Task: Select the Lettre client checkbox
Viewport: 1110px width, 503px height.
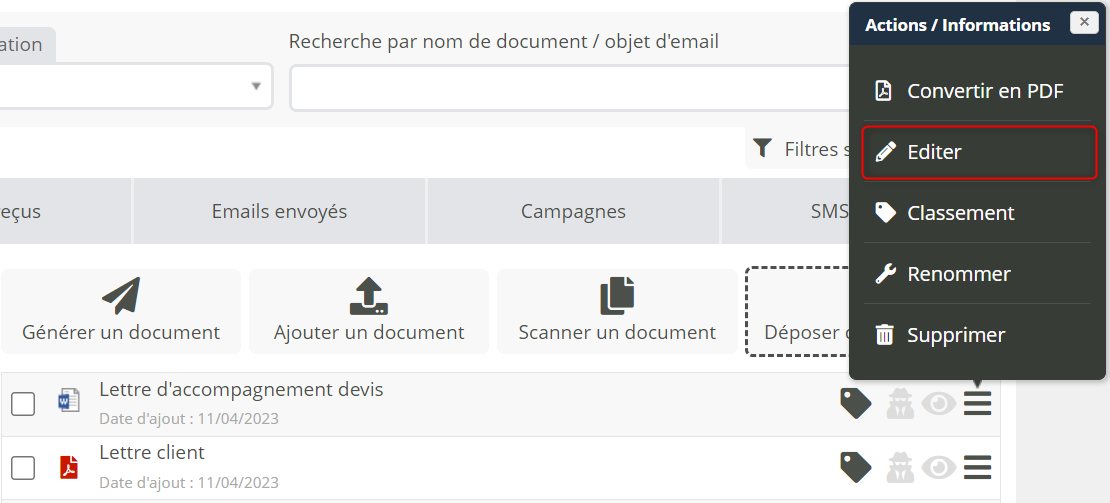Action: click(23, 468)
